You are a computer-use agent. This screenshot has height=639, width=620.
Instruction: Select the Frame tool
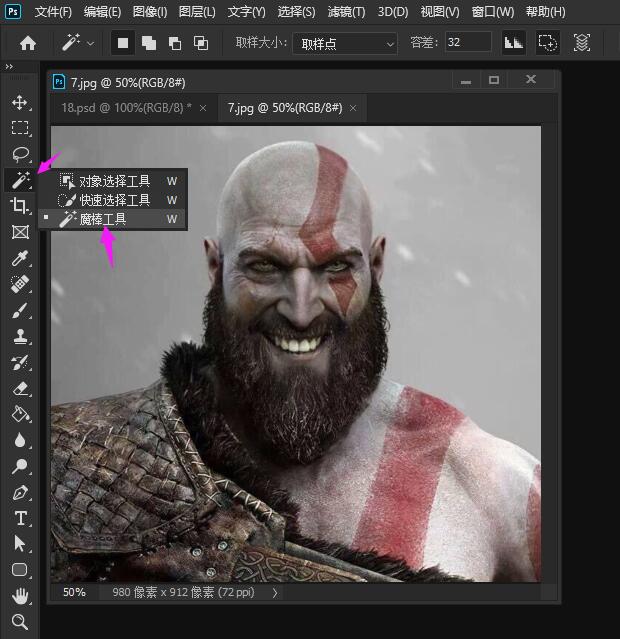(20, 232)
